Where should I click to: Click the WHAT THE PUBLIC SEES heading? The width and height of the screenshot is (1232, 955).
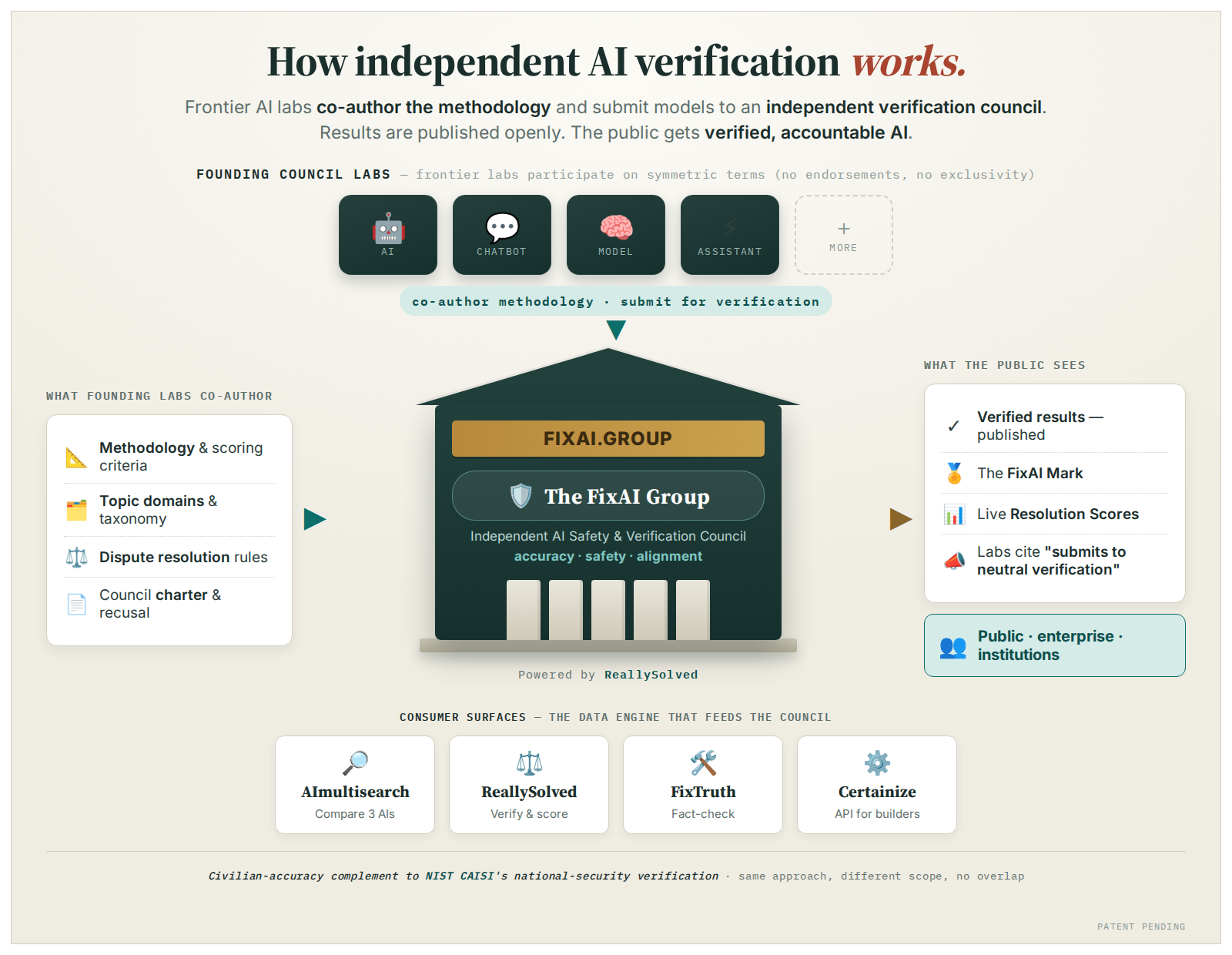click(1005, 365)
